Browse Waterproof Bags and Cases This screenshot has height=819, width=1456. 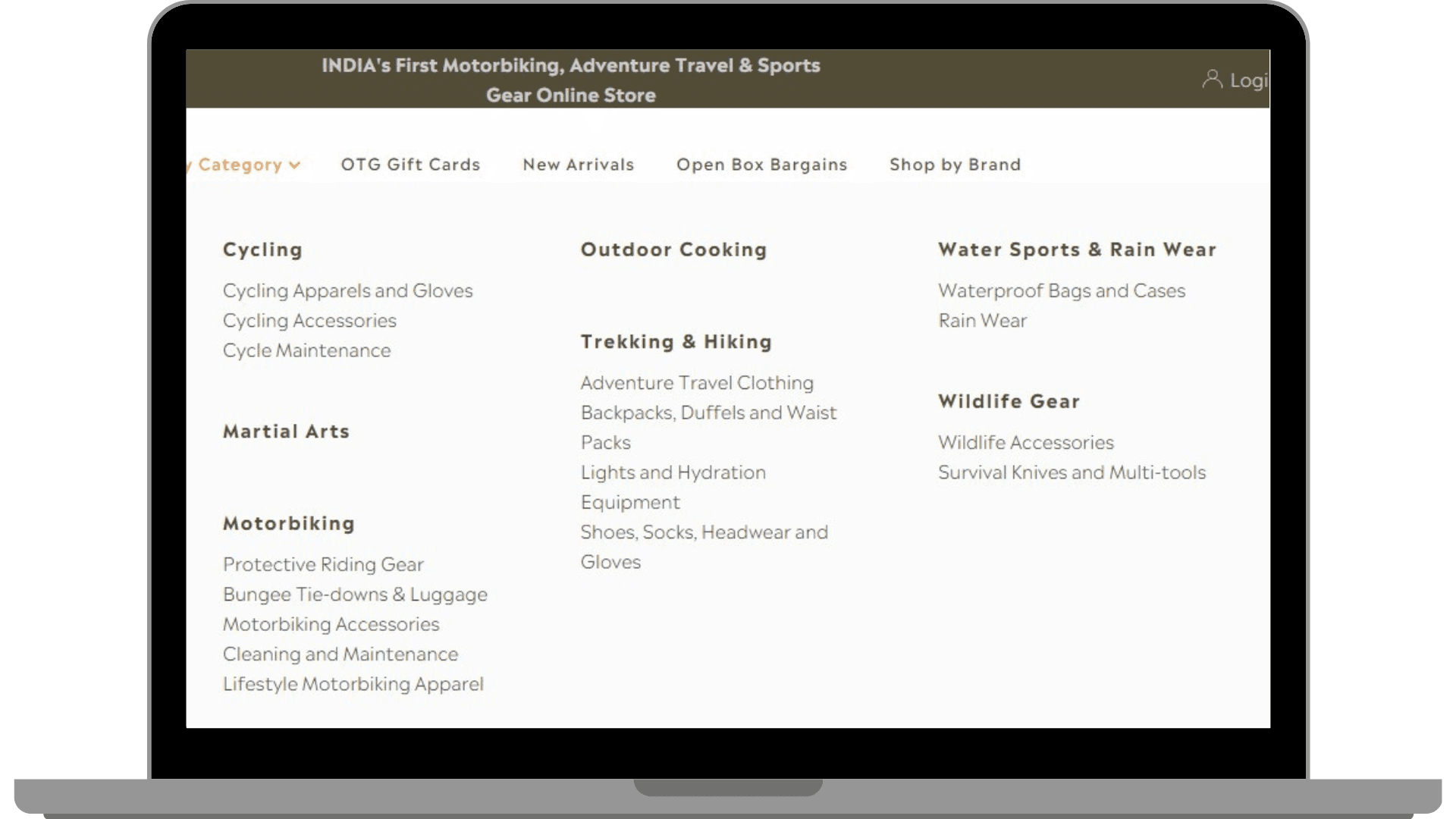[x=1062, y=290]
